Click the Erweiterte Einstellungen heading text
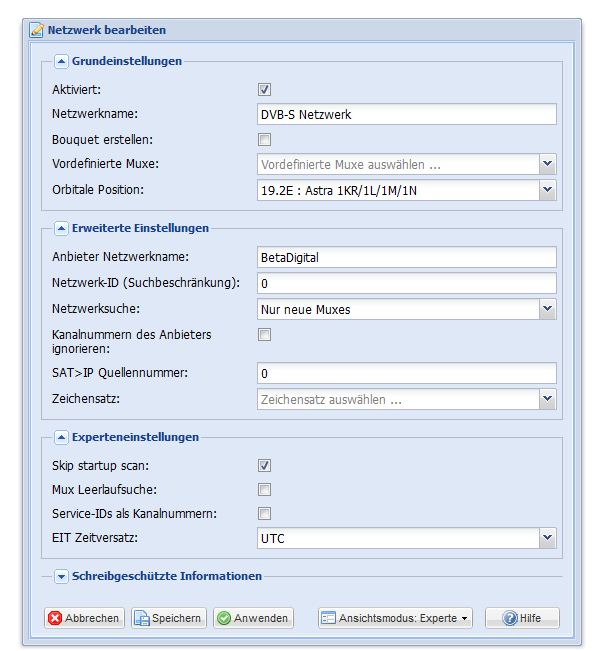 click(140, 228)
